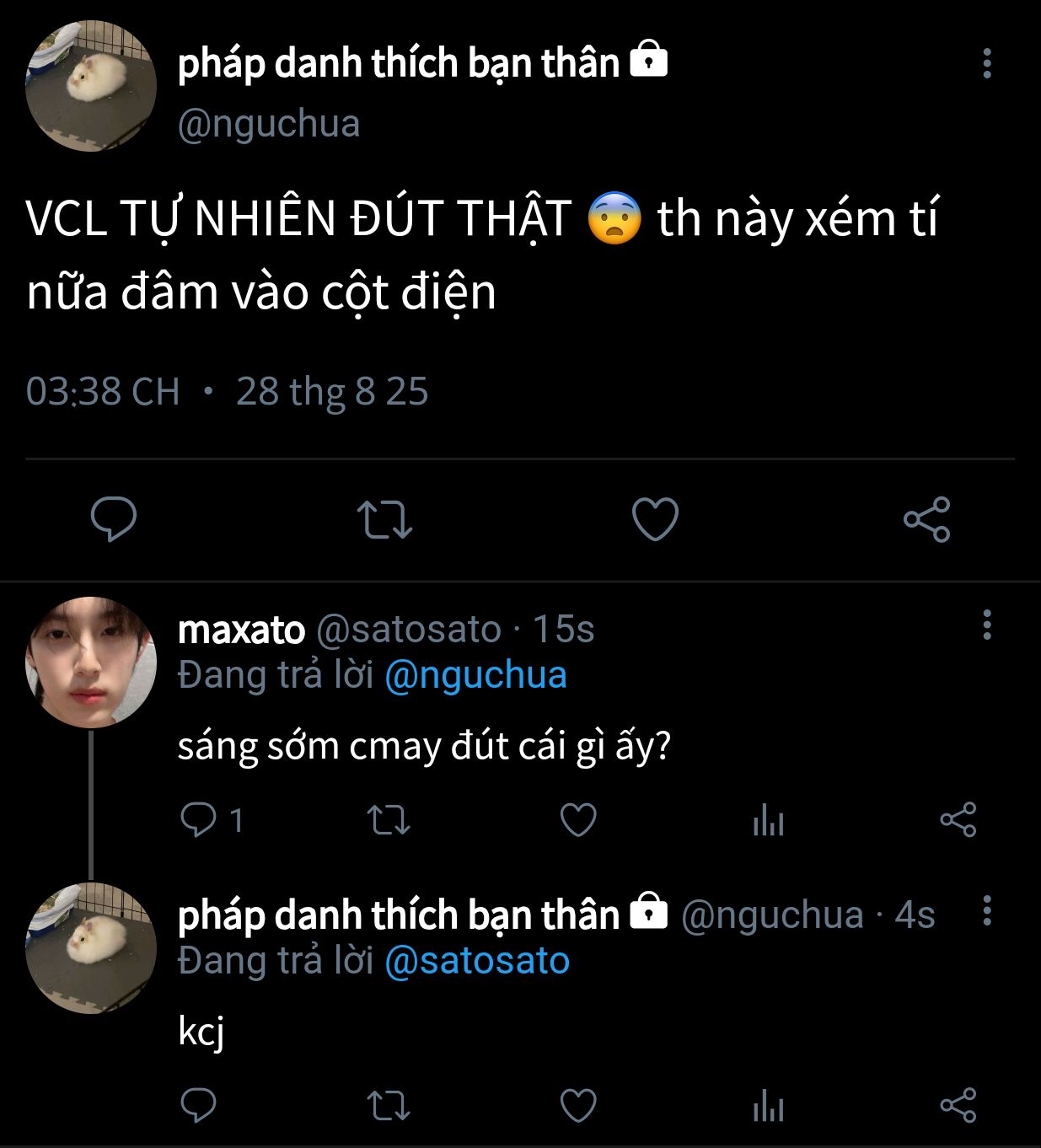Open more options for main tweet
This screenshot has height=1148, width=1041.
[x=987, y=64]
